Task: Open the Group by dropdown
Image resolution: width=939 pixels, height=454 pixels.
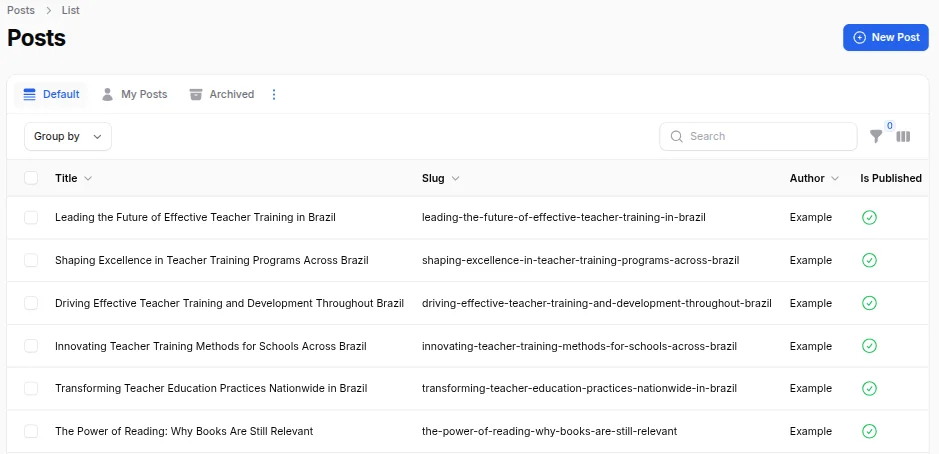Action: [68, 137]
